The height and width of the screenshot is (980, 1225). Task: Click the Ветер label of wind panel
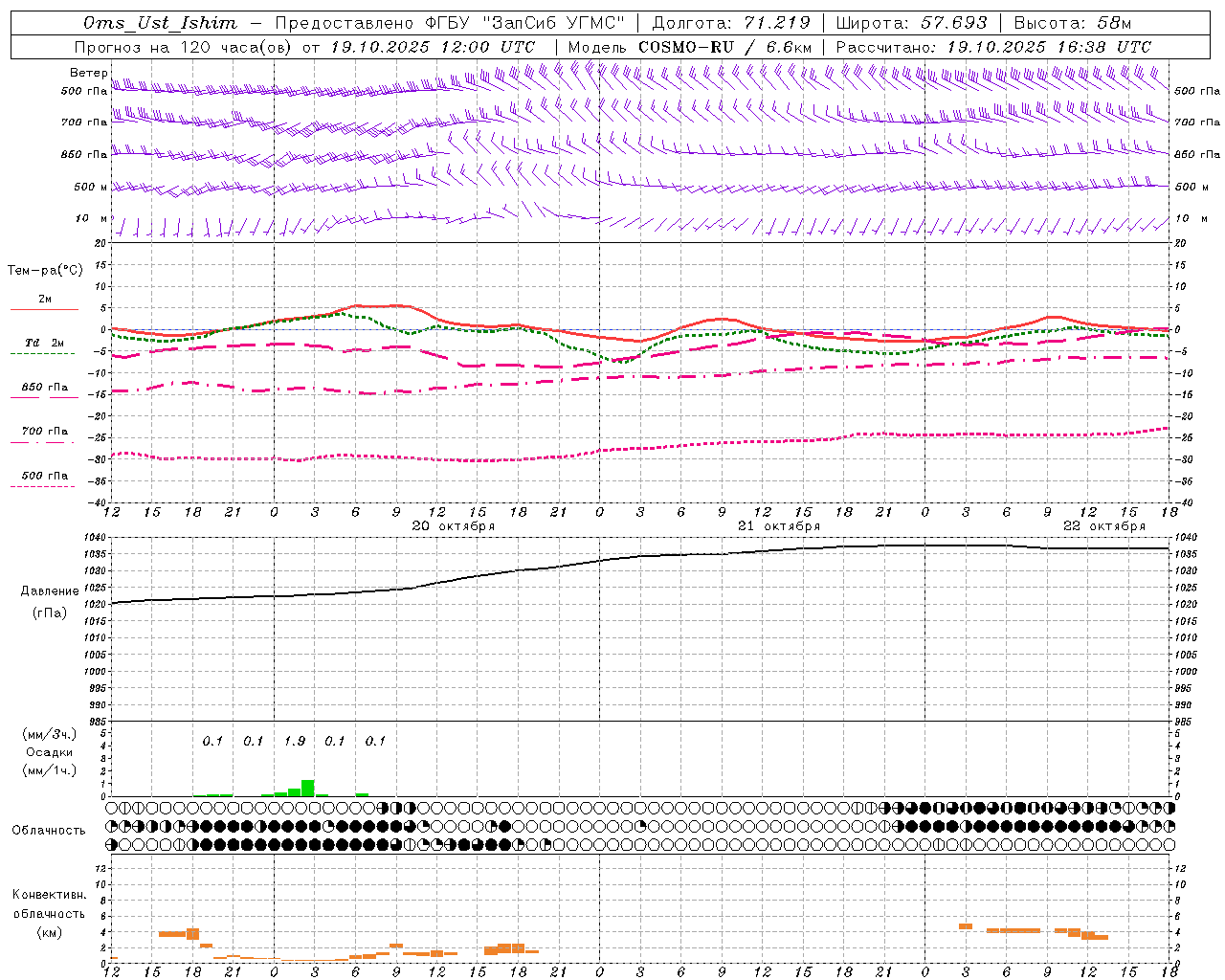pyautogui.click(x=88, y=73)
